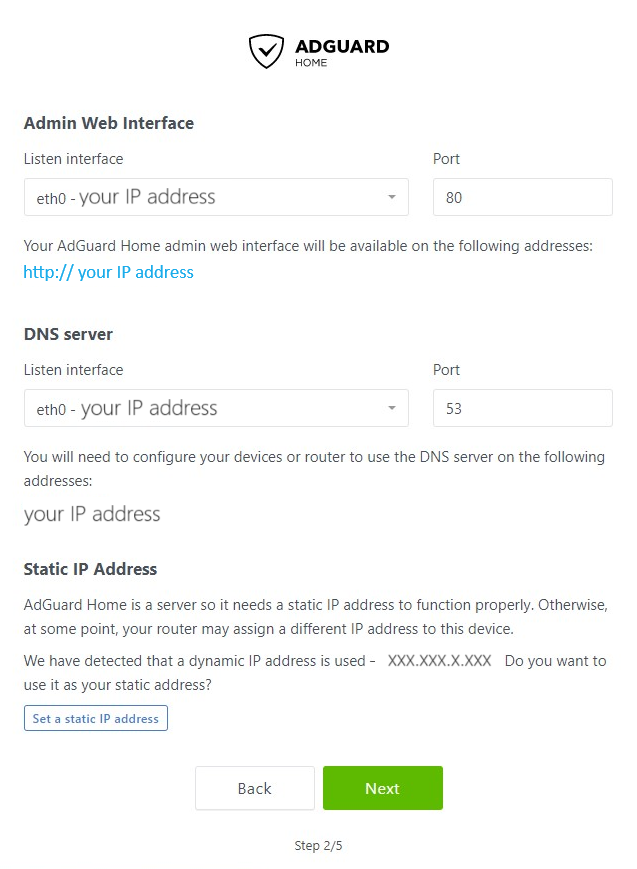Focus the DNS server port field showing 53

coord(523,408)
